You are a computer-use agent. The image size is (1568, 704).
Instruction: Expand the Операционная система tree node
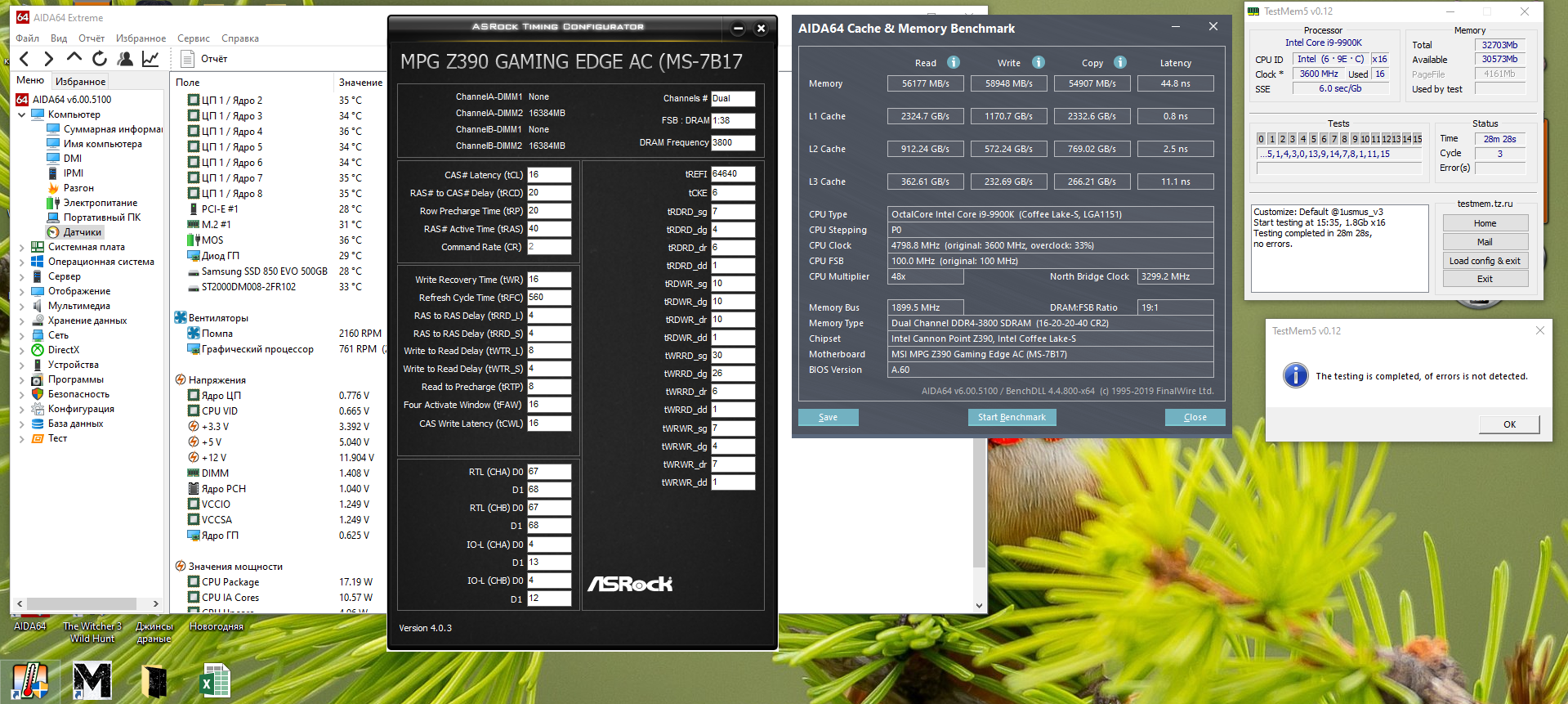(x=22, y=262)
